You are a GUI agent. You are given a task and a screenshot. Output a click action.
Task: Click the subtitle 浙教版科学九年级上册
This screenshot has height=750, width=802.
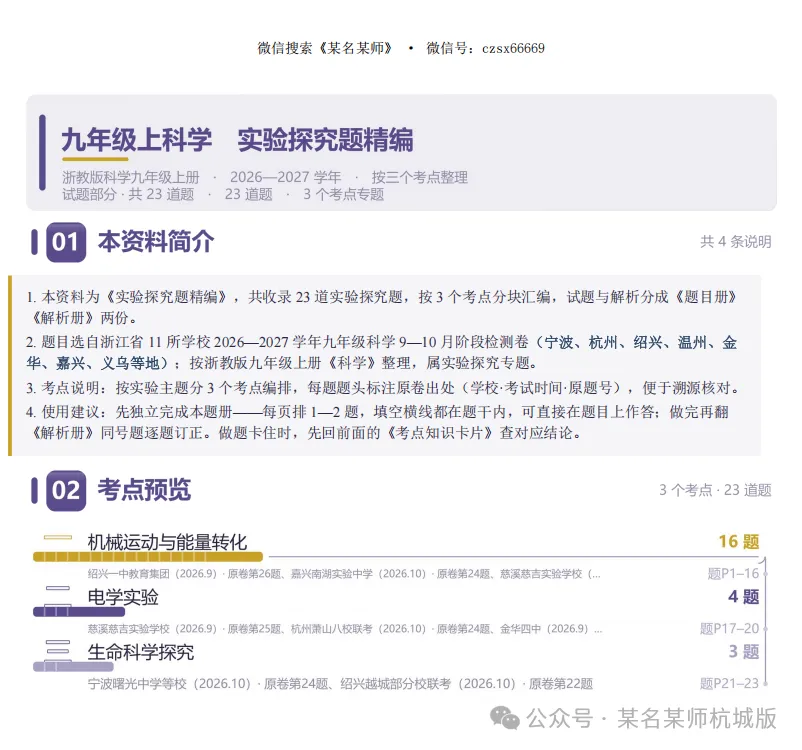click(x=131, y=177)
